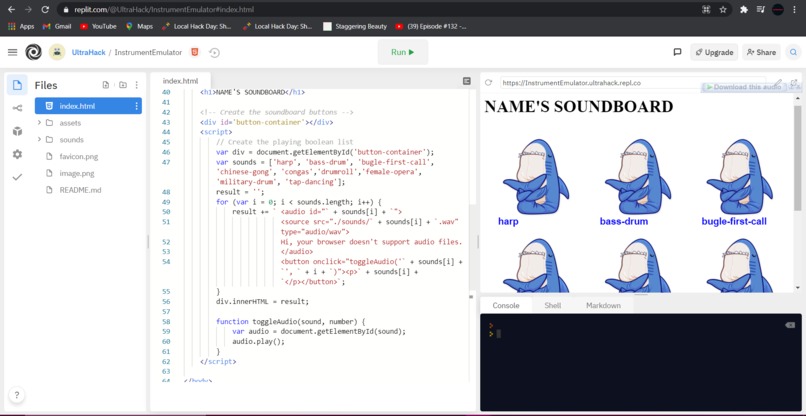Screen dimensions: 806x416
Task: Switch to the Markdown tab
Action: [603, 305]
